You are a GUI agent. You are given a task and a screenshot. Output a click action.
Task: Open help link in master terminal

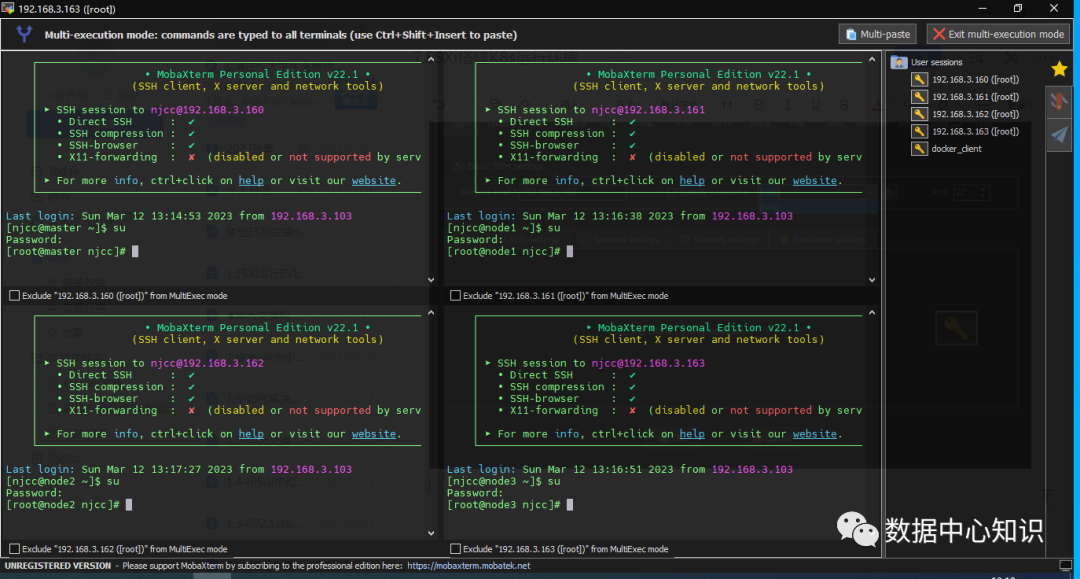(x=251, y=181)
